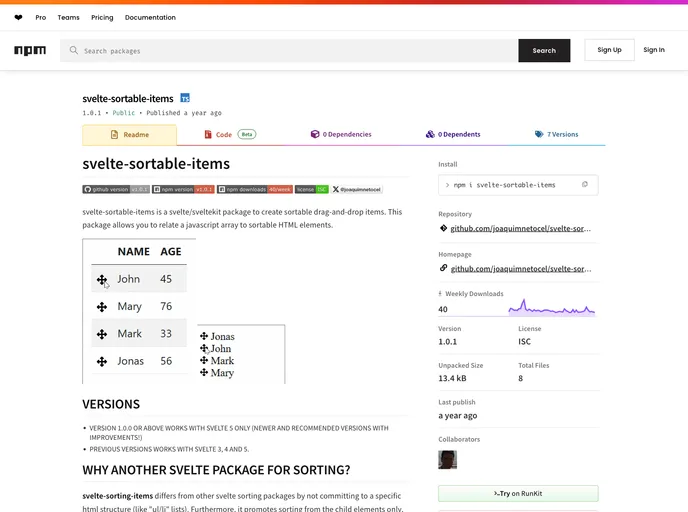Click the Unpacked Size value 13.4 kB
This screenshot has height=512, width=688.
[452, 378]
